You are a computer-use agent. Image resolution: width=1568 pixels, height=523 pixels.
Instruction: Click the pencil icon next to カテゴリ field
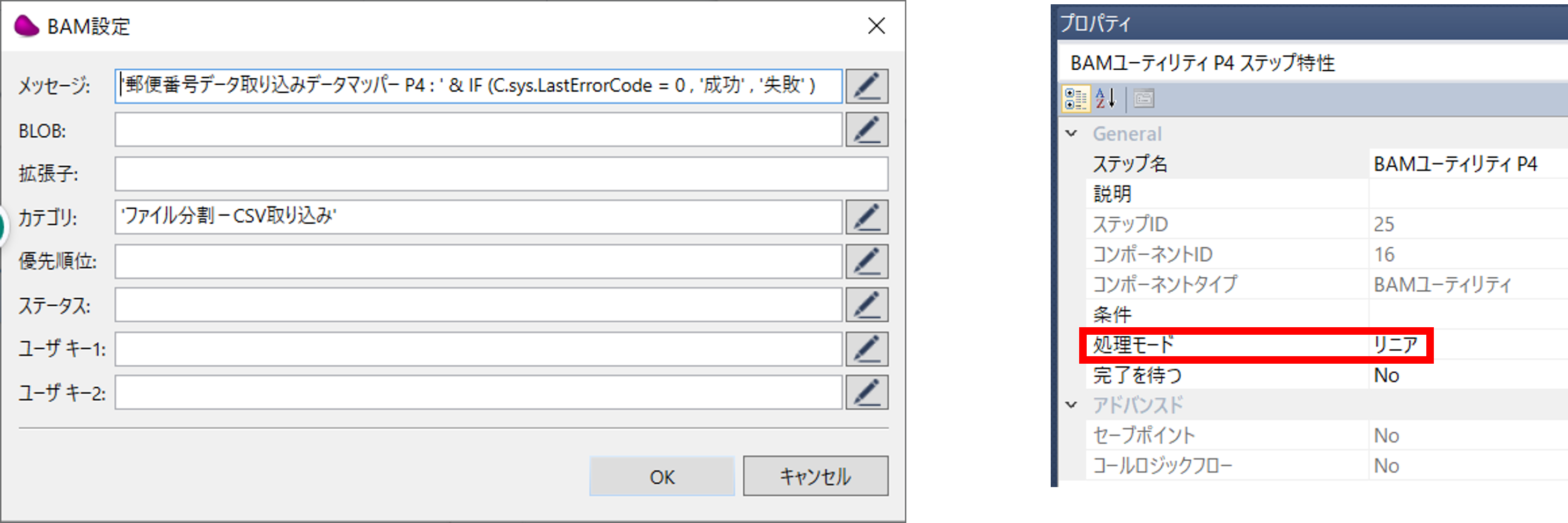(866, 217)
